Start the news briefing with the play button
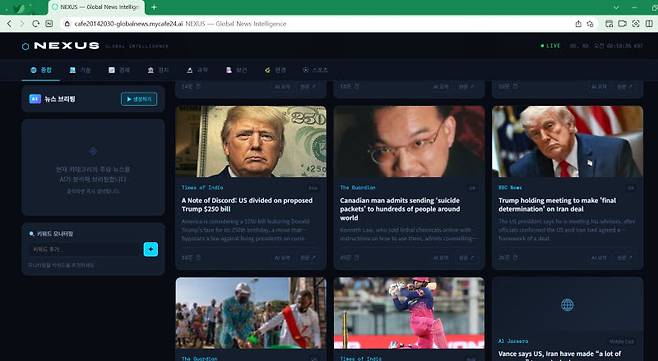The width and height of the screenshot is (658, 361). (139, 99)
